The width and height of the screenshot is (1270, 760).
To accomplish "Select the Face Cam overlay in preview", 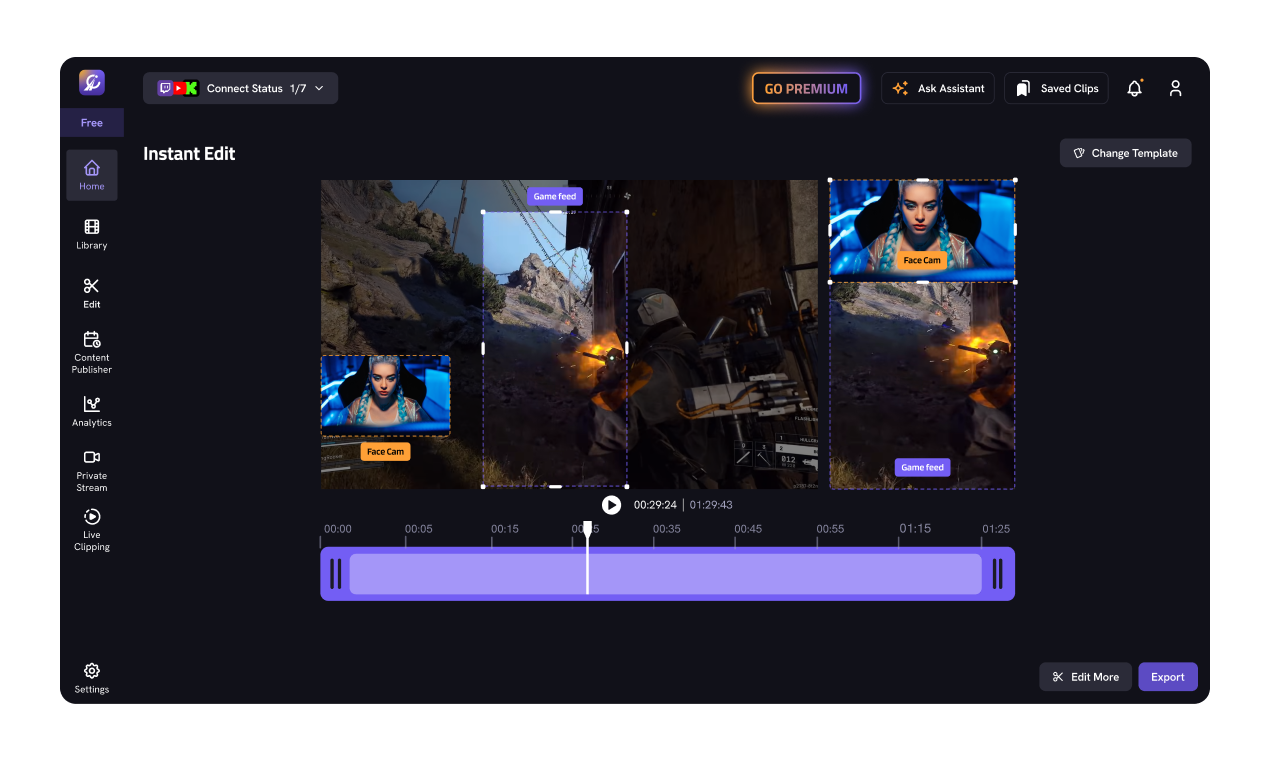I will click(x=385, y=394).
